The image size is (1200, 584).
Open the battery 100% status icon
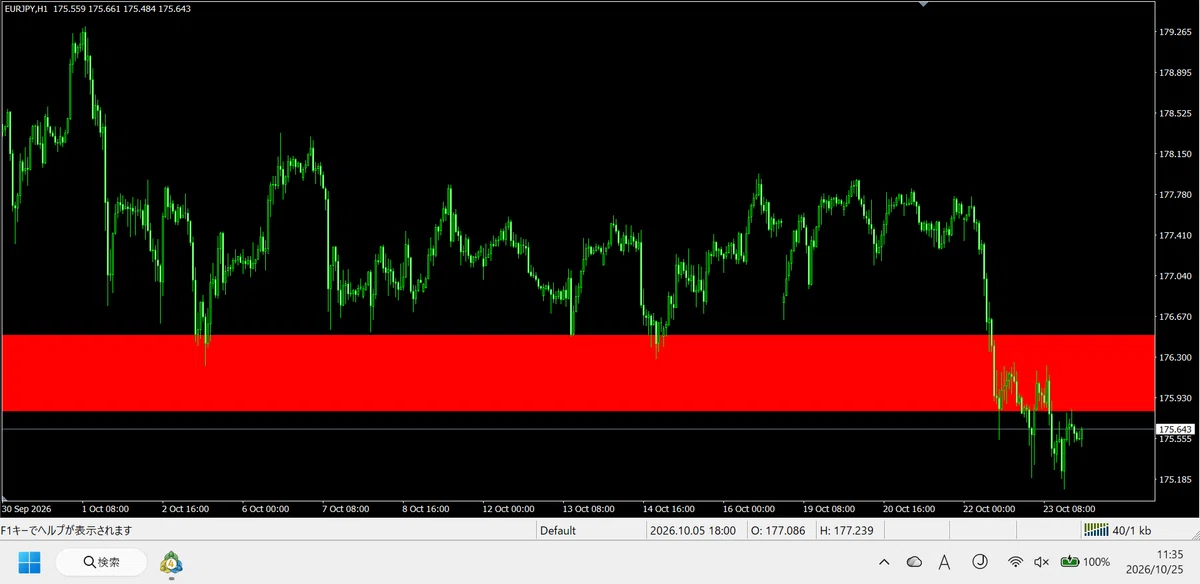tap(1085, 562)
